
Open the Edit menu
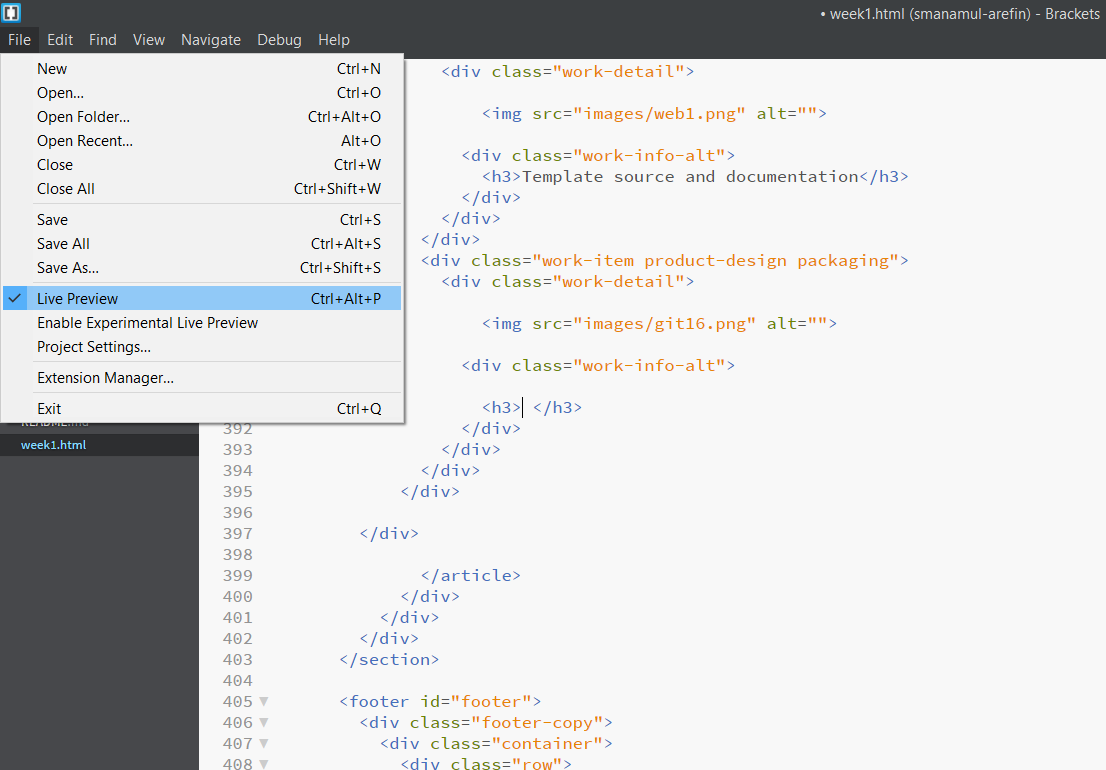60,40
